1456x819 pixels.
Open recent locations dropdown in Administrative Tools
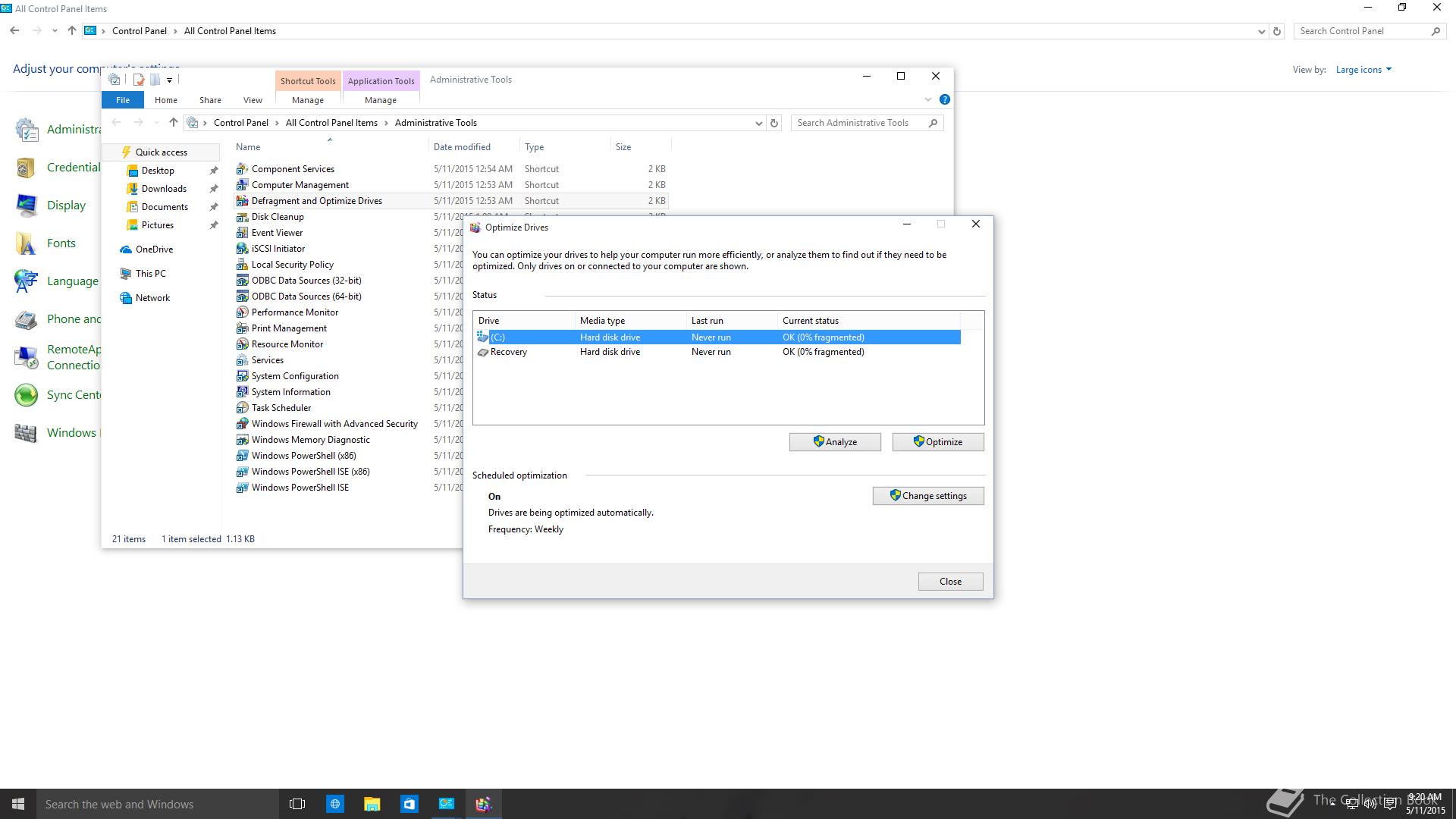(156, 123)
